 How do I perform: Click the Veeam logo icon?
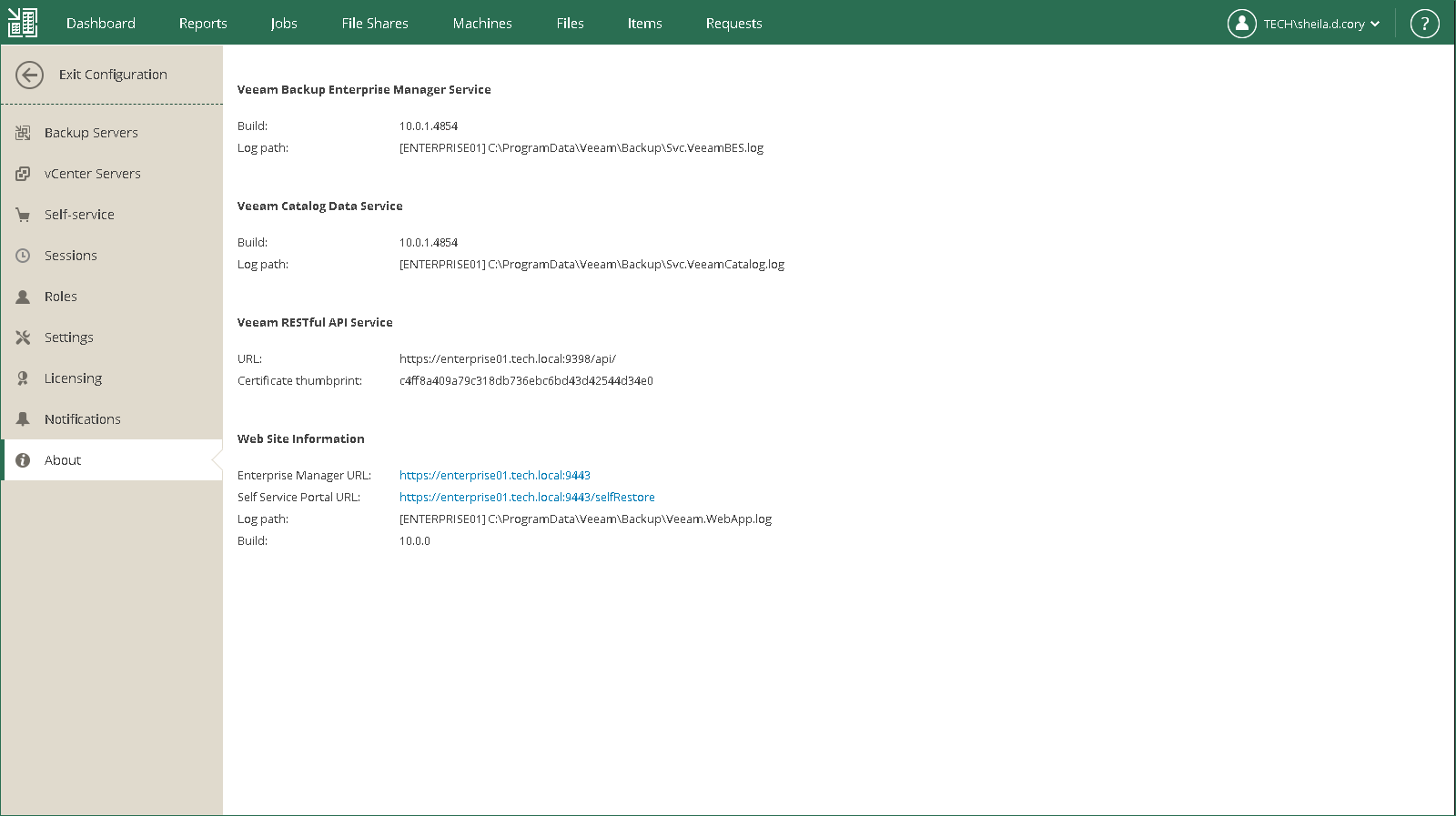23,23
